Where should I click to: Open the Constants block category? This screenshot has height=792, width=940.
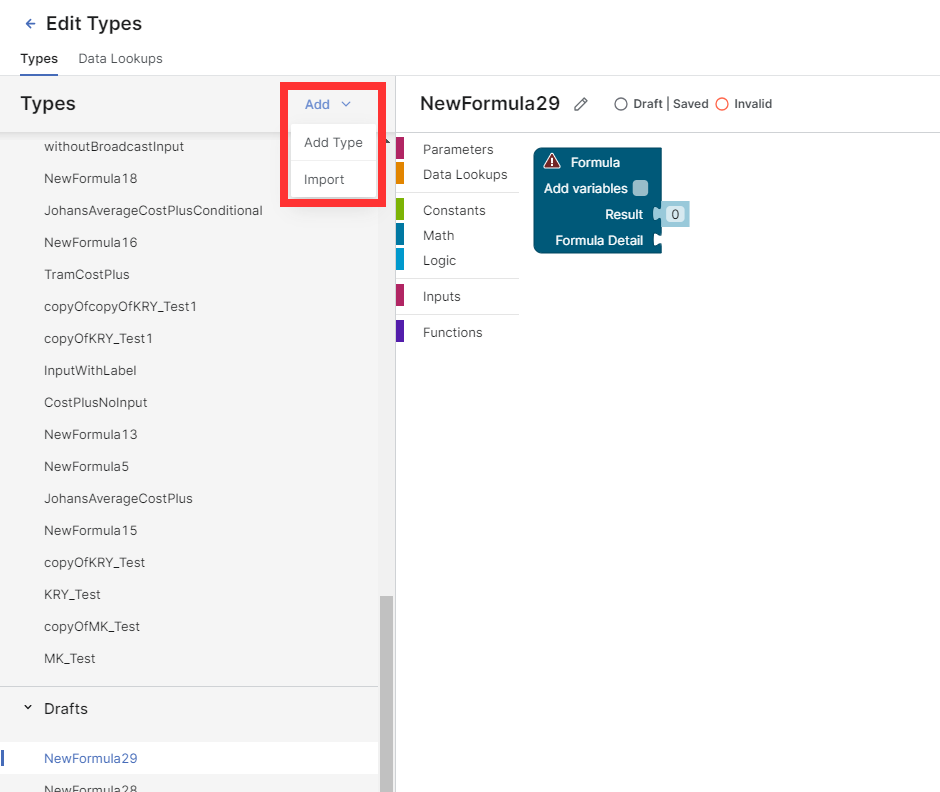click(454, 210)
